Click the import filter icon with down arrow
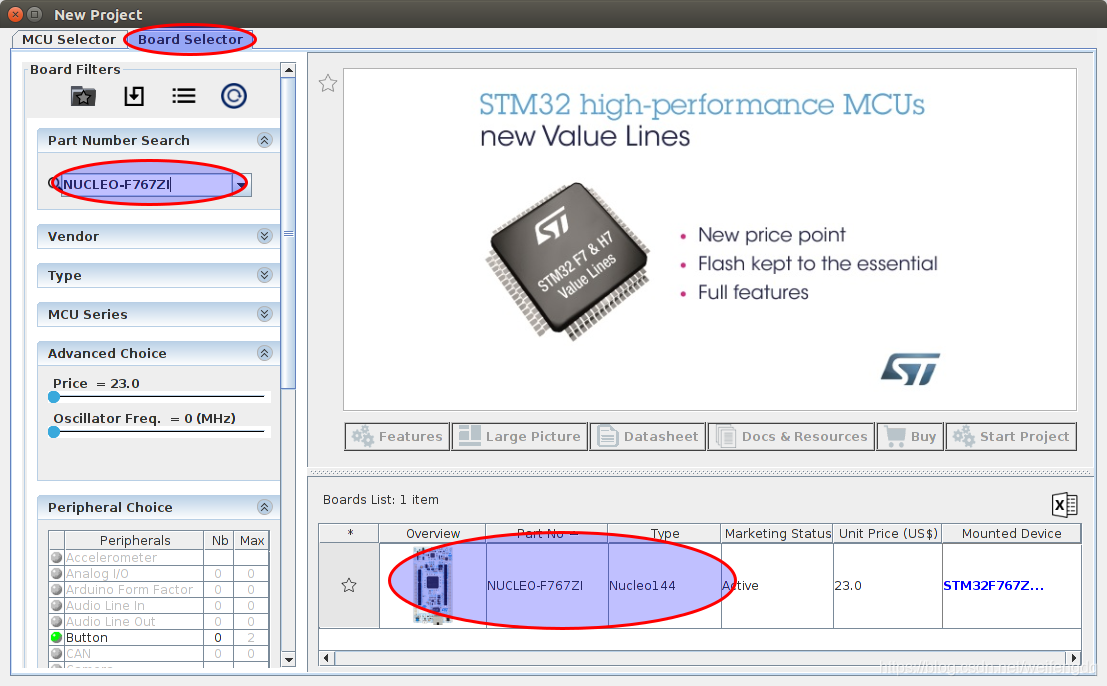Image resolution: width=1107 pixels, height=686 pixels. 134,96
